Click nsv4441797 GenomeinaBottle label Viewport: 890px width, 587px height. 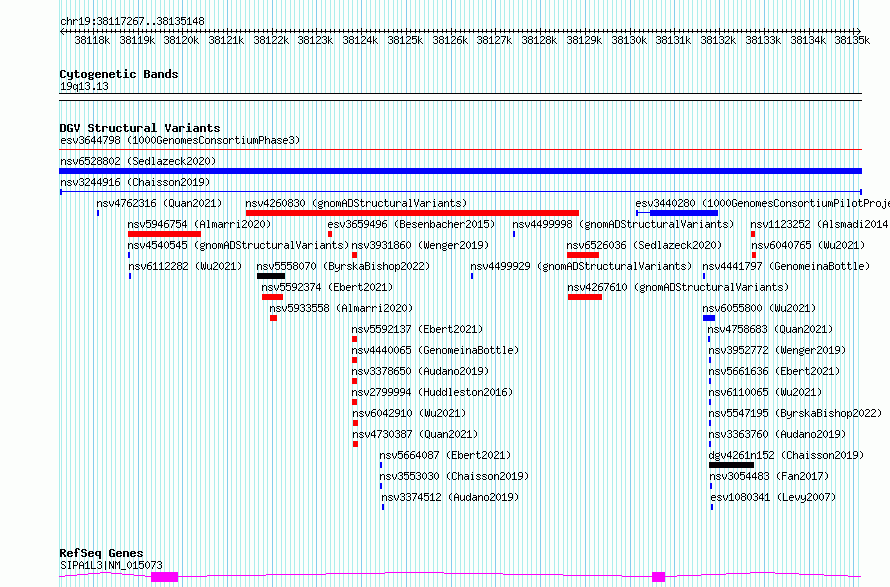pyautogui.click(x=786, y=266)
